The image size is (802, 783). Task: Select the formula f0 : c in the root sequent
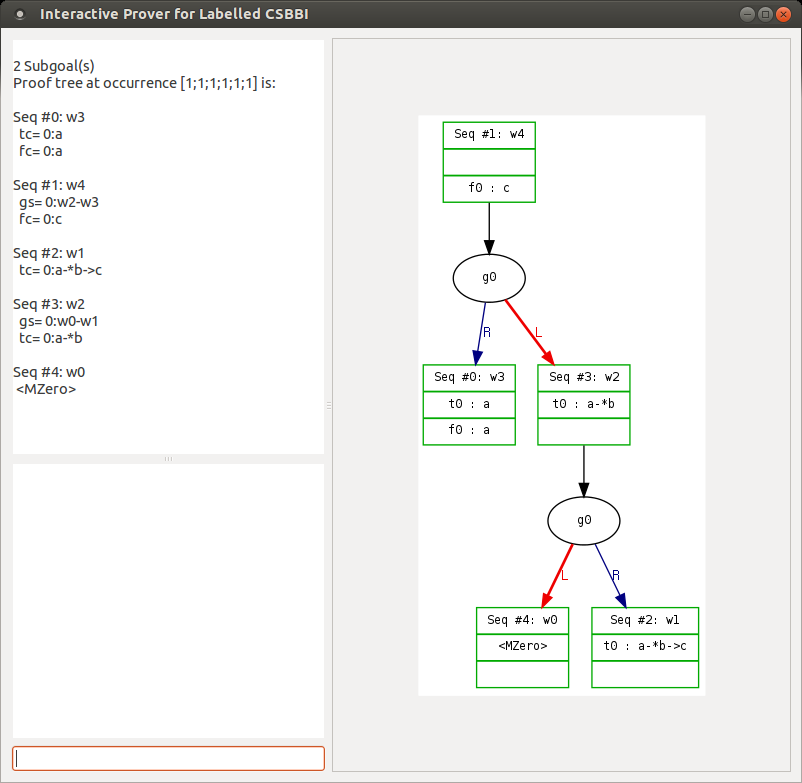(x=488, y=188)
